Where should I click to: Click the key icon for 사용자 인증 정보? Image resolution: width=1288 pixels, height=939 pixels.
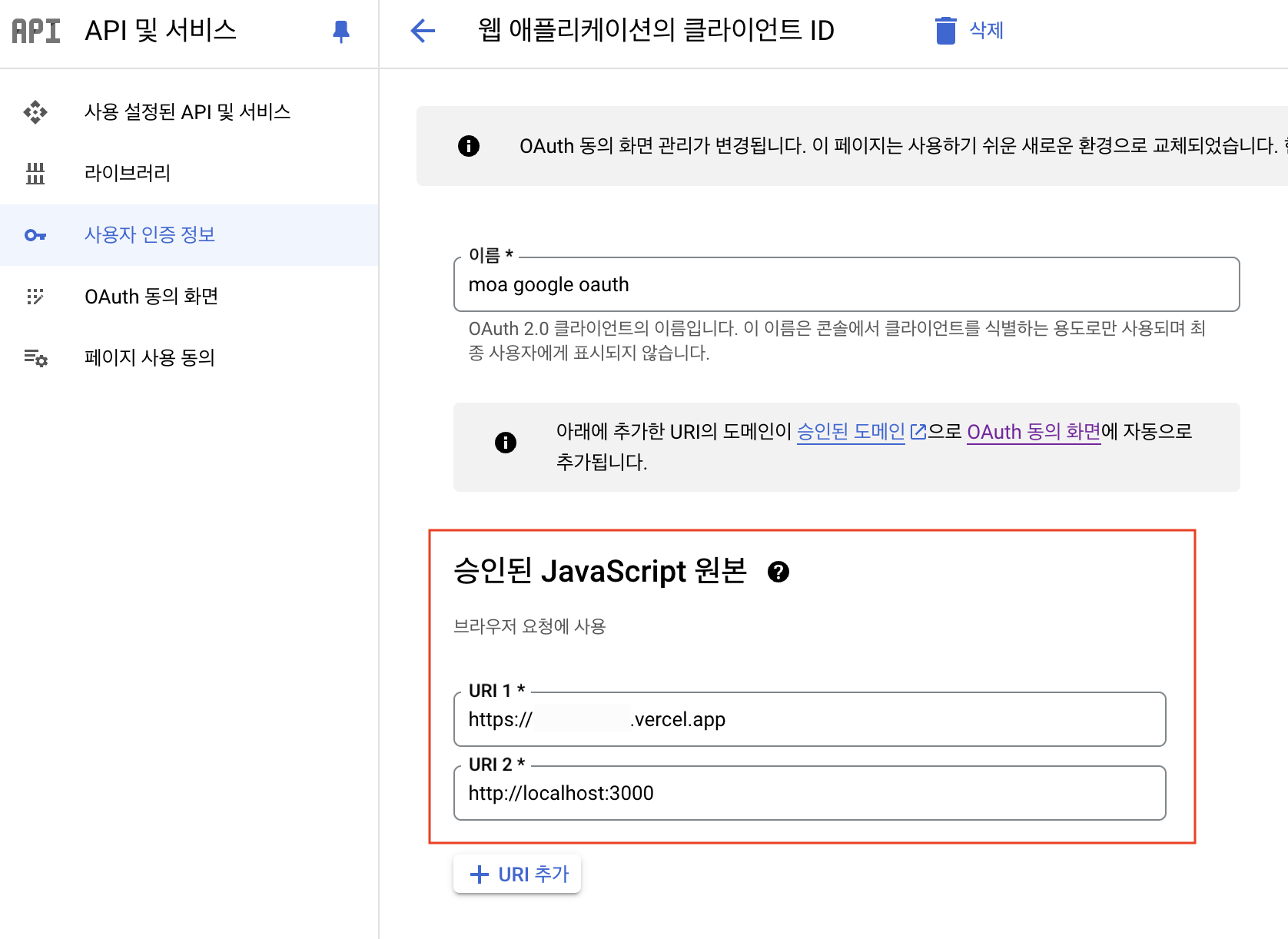pos(35,235)
